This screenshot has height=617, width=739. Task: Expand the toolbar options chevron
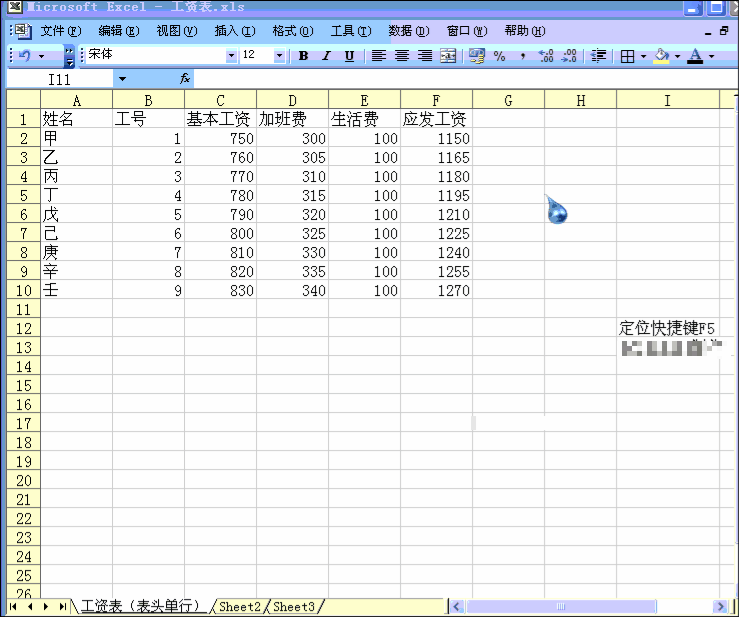(x=69, y=56)
